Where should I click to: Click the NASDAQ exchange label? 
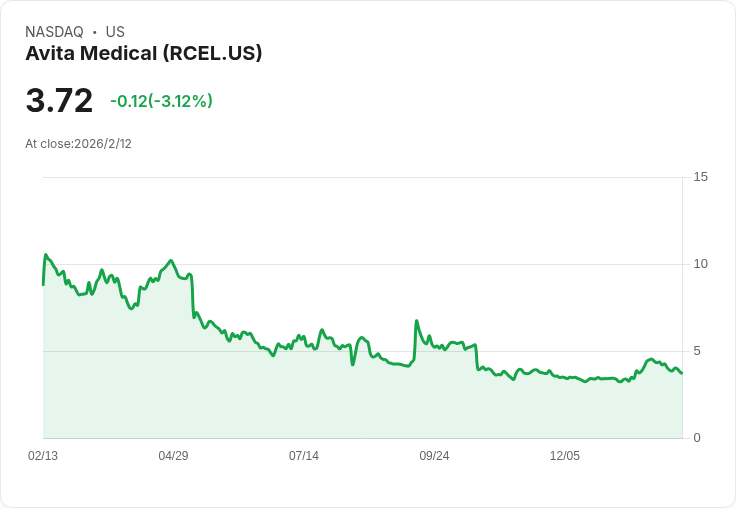54,32
